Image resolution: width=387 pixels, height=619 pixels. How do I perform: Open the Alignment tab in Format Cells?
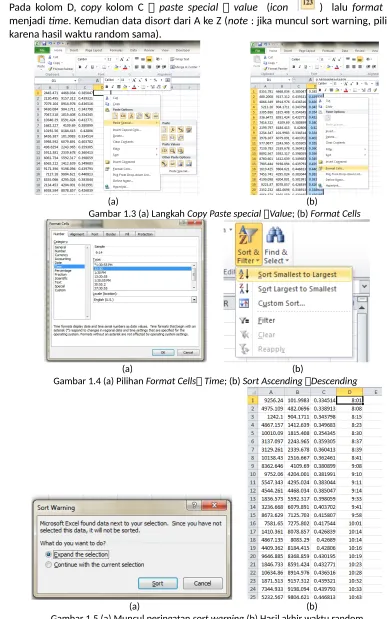click(77, 234)
